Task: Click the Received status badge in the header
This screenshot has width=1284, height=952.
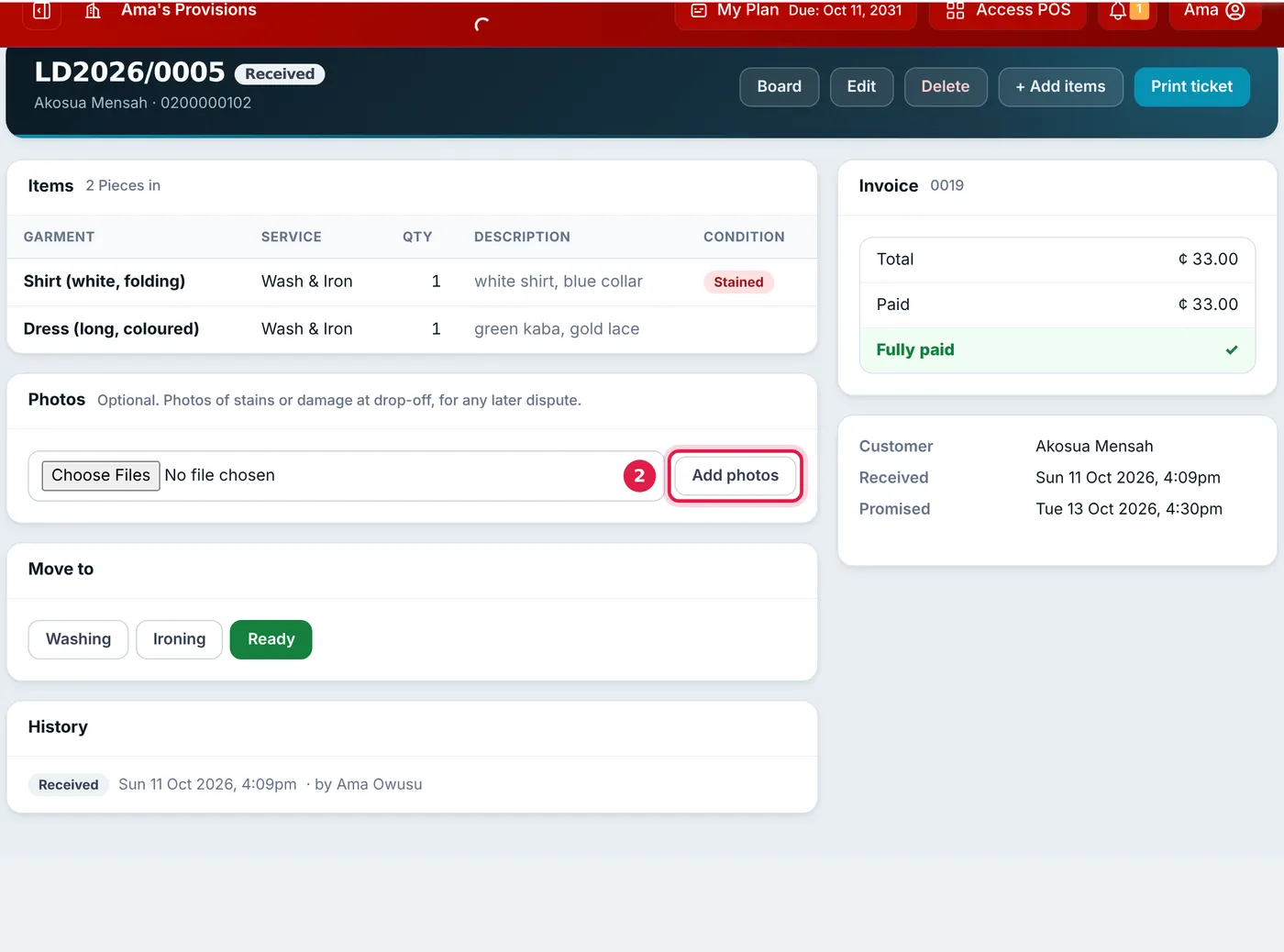Action: pyautogui.click(x=280, y=74)
